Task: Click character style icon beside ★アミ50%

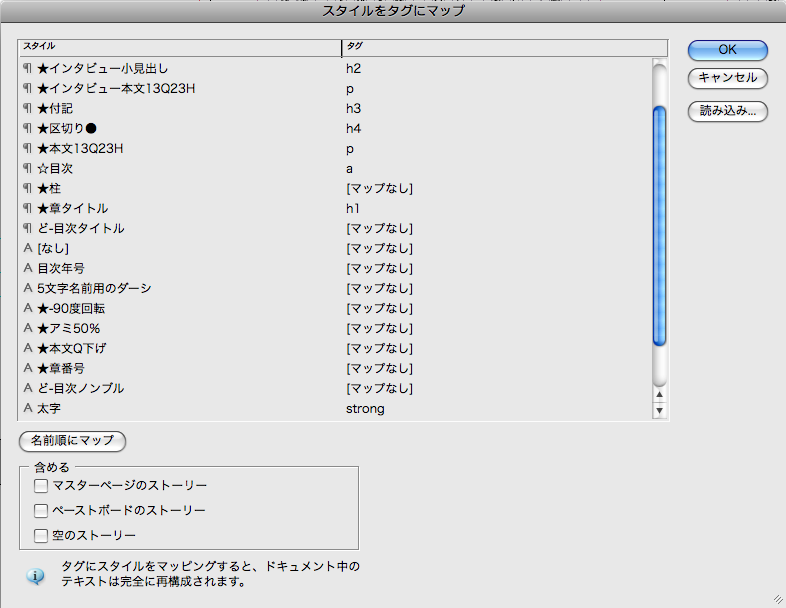Action: click(28, 328)
